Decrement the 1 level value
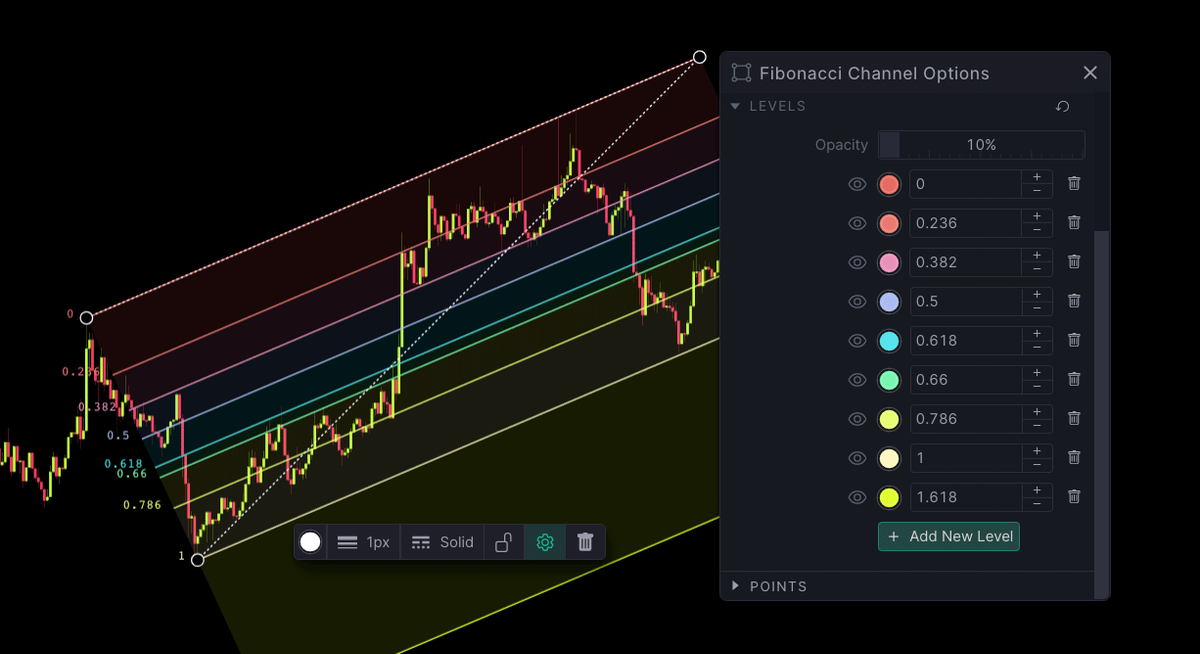Image resolution: width=1200 pixels, height=654 pixels. [x=1037, y=464]
